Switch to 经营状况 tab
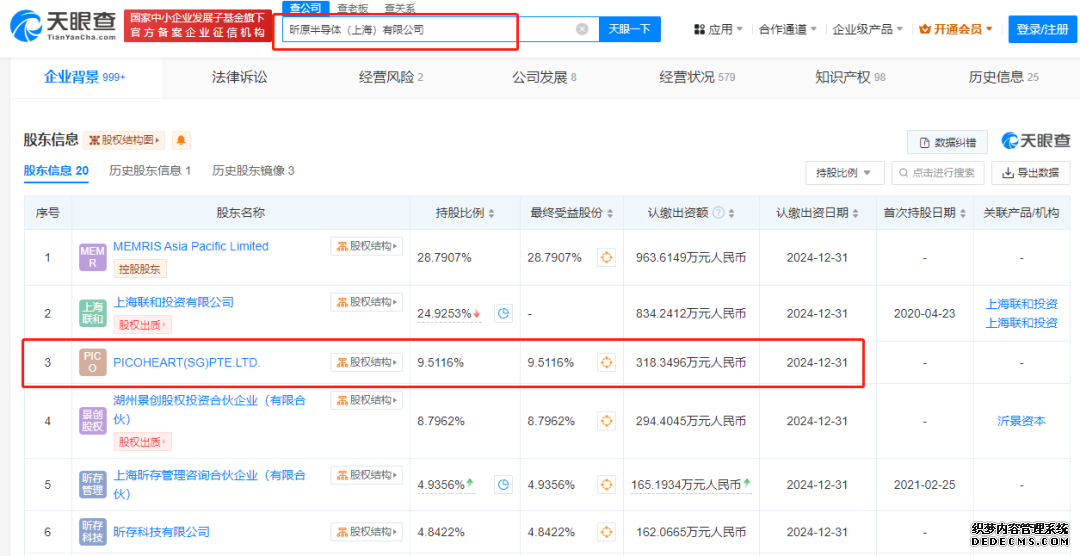Image resolution: width=1080 pixels, height=556 pixels. click(697, 77)
